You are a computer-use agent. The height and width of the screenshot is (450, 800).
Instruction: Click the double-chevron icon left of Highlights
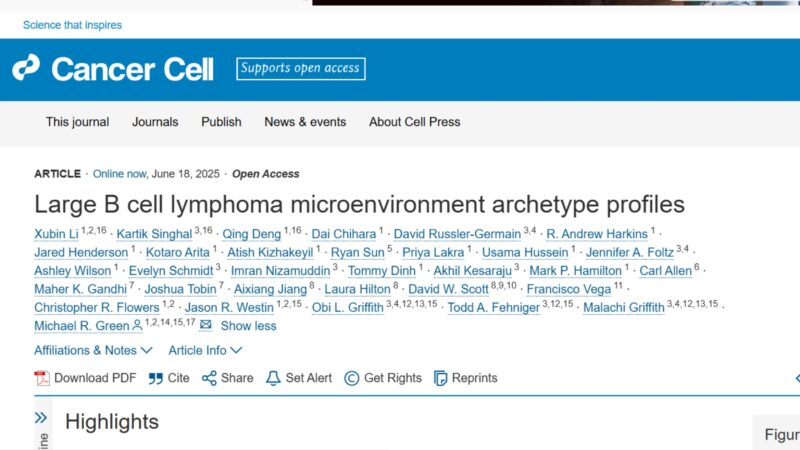pos(41,418)
